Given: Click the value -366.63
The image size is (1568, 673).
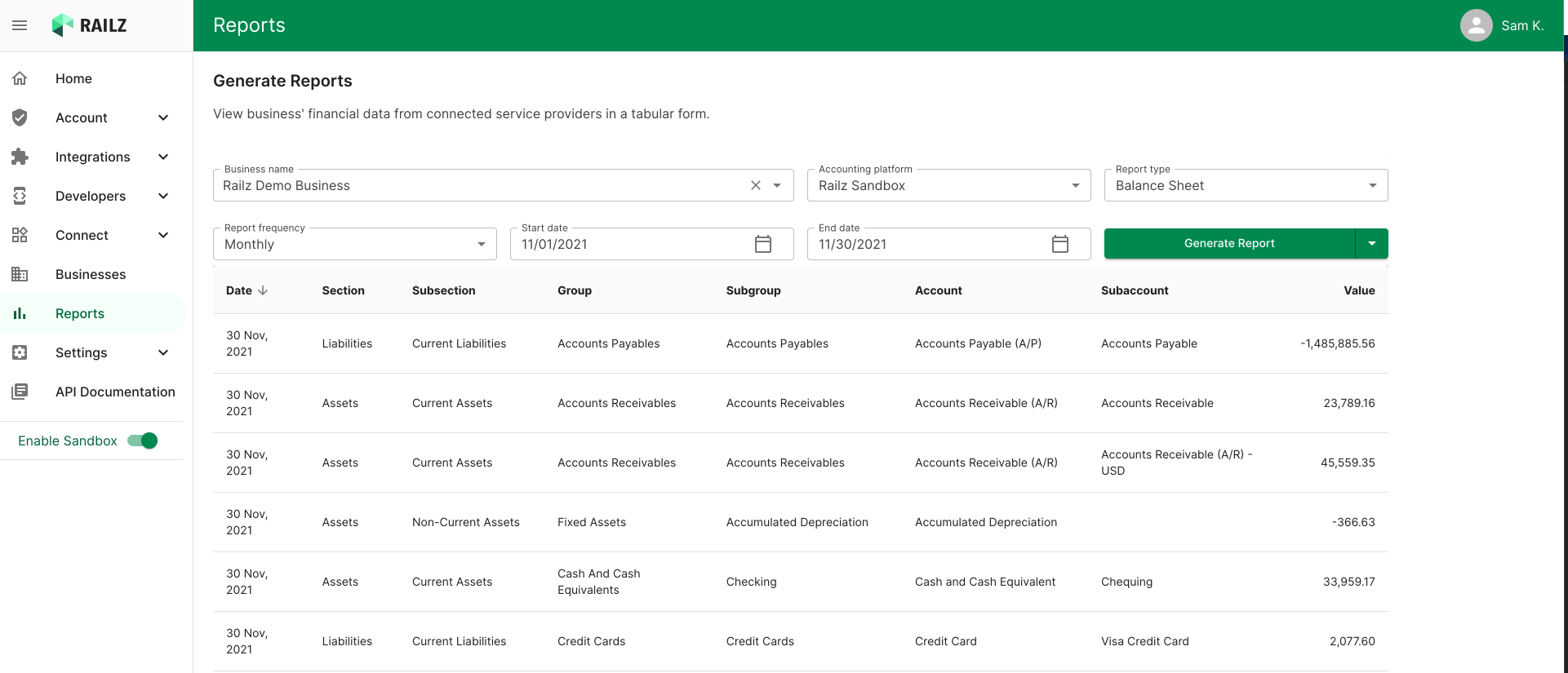Looking at the screenshot, I should pos(1353,522).
